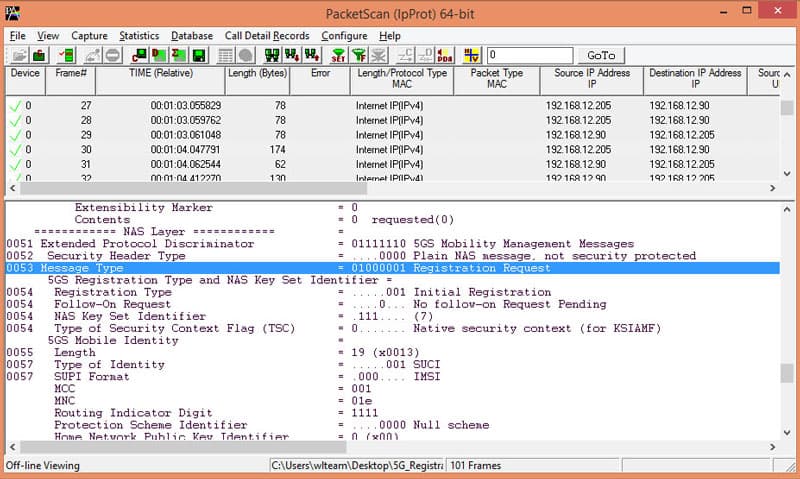Select frame 28 row in packet list
This screenshot has width=800, height=479.
[x=392, y=120]
